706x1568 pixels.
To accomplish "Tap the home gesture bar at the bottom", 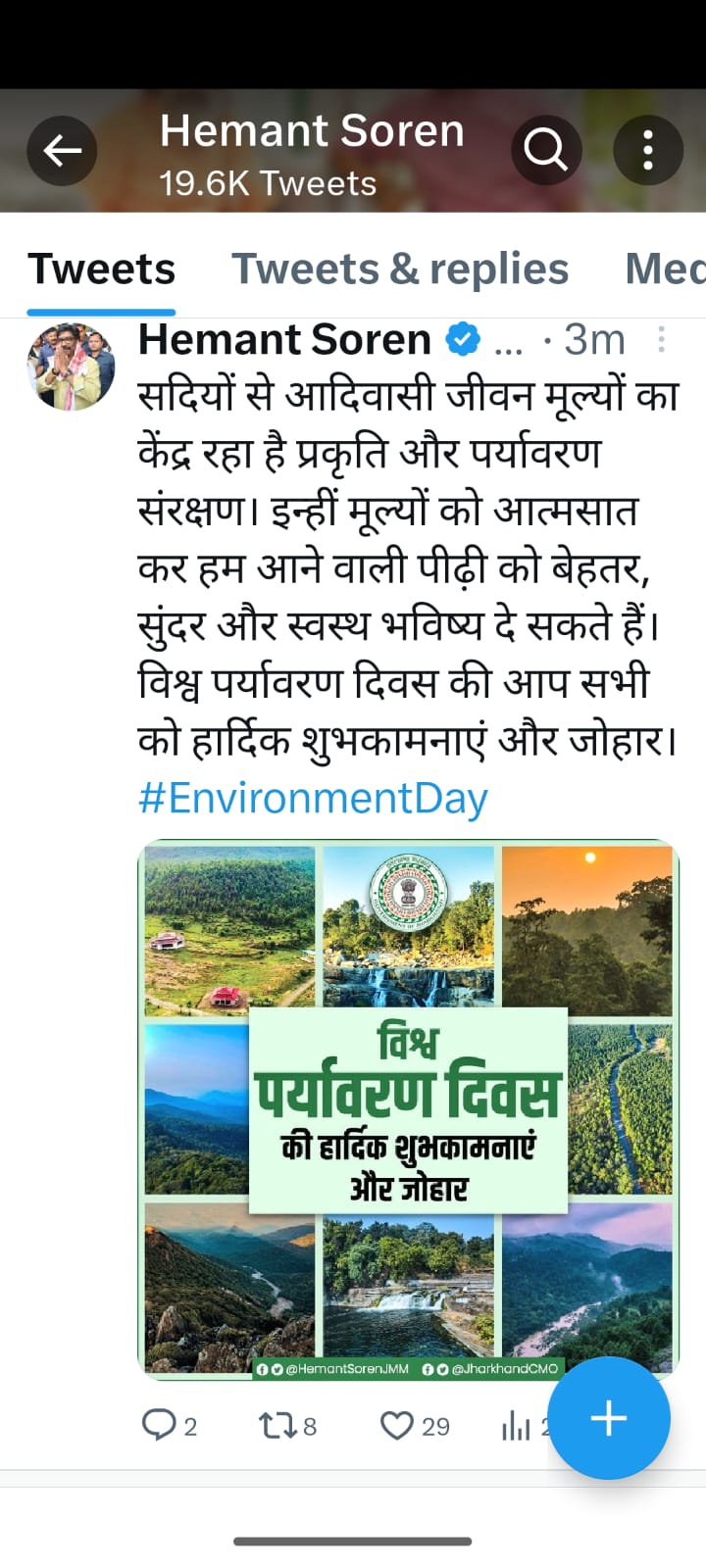I will click(353, 1542).
